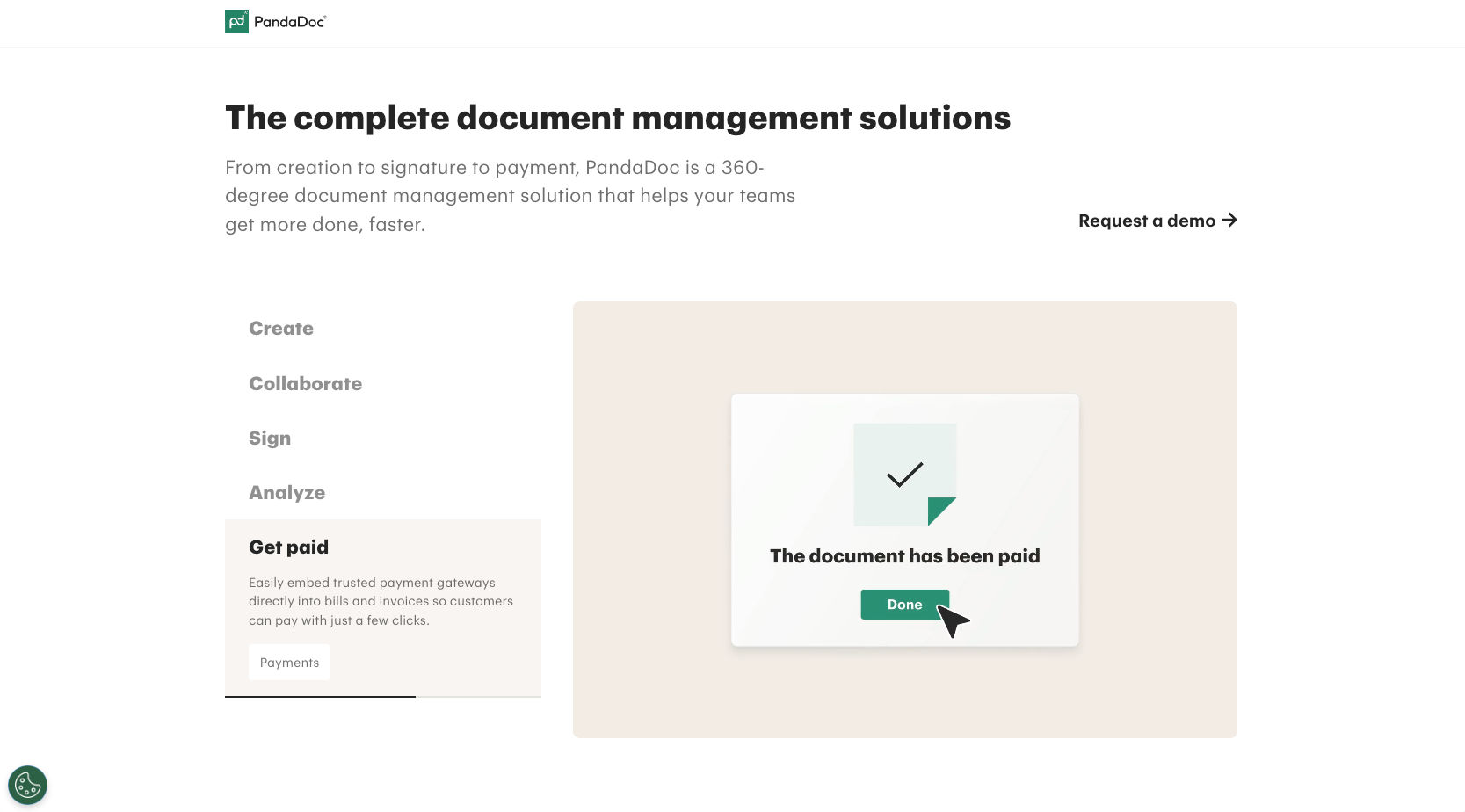The width and height of the screenshot is (1465, 812).
Task: Click the PandaDoc logo icon
Action: [x=236, y=22]
